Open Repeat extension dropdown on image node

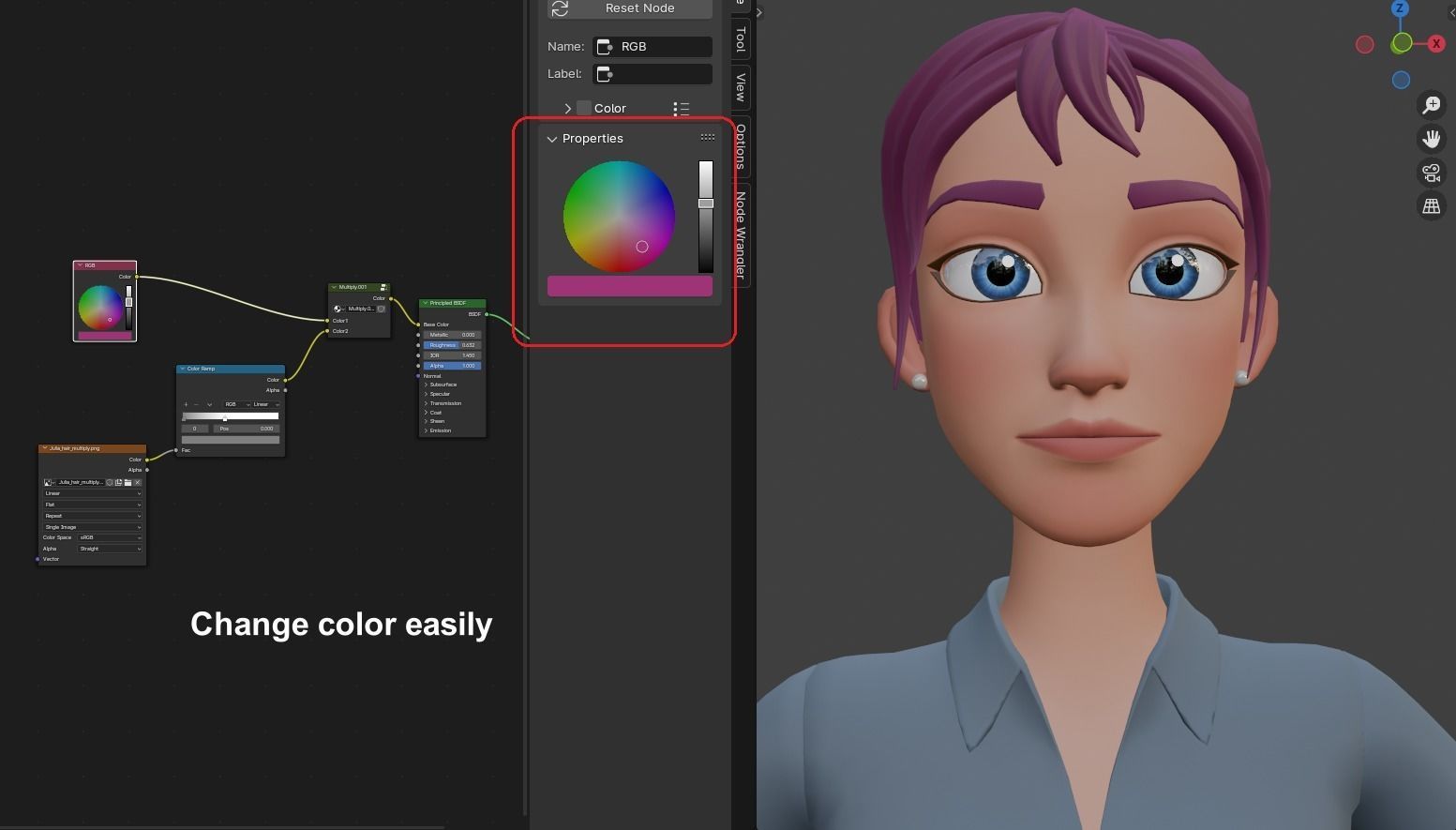click(x=93, y=516)
